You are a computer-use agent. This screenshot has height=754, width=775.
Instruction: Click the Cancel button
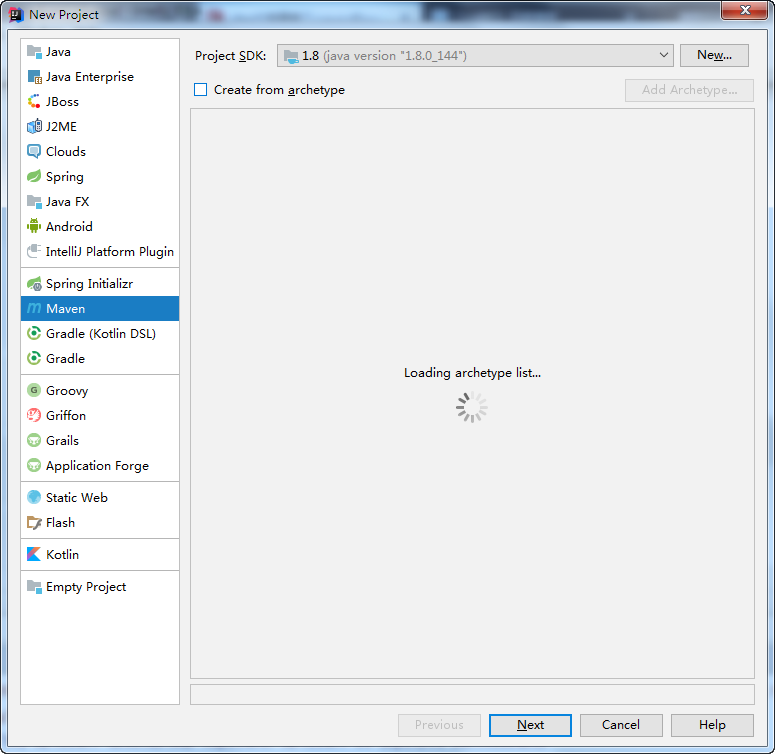tap(621, 725)
